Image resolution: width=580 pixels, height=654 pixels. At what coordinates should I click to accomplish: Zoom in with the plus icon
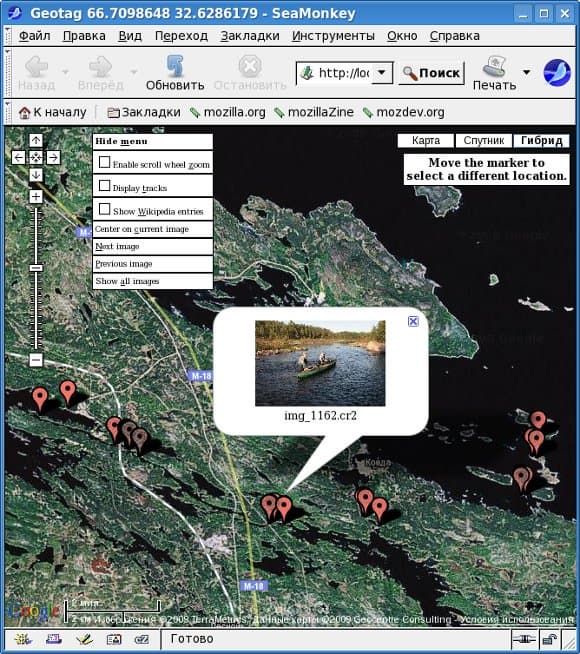[x=36, y=196]
